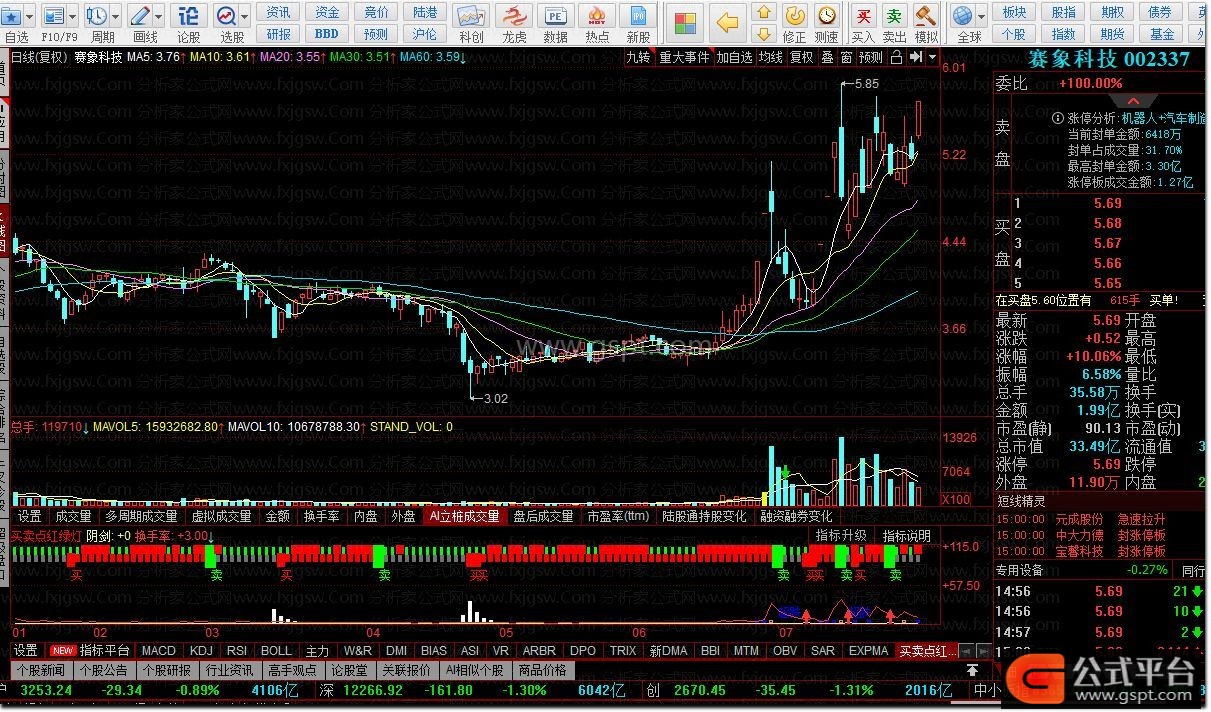This screenshot has height=712, width=1211.
Task: Select the 画线 drawing pencil icon
Action: pos(141,16)
